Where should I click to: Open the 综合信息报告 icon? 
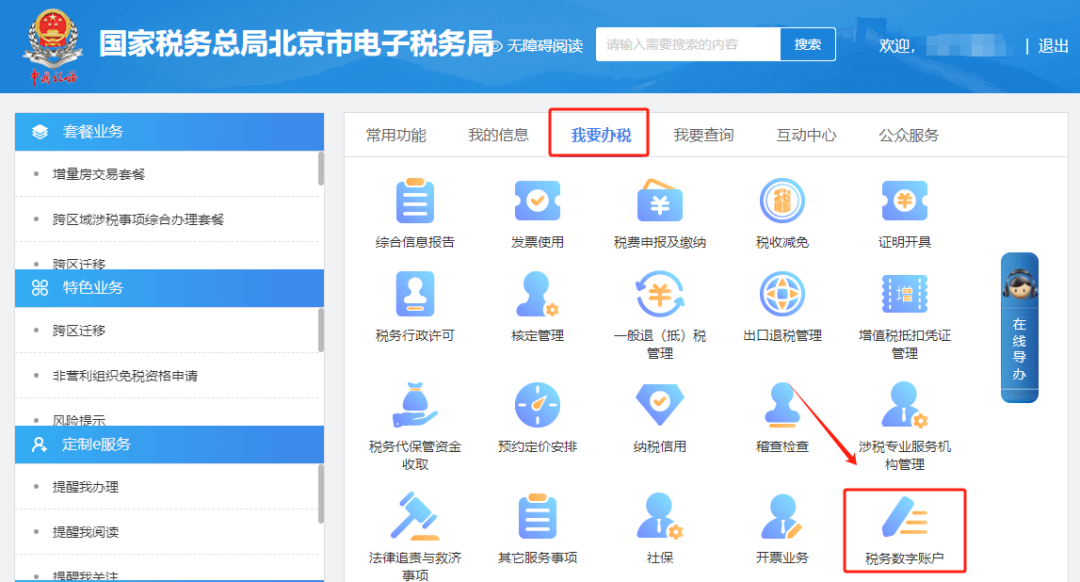pyautogui.click(x=415, y=200)
